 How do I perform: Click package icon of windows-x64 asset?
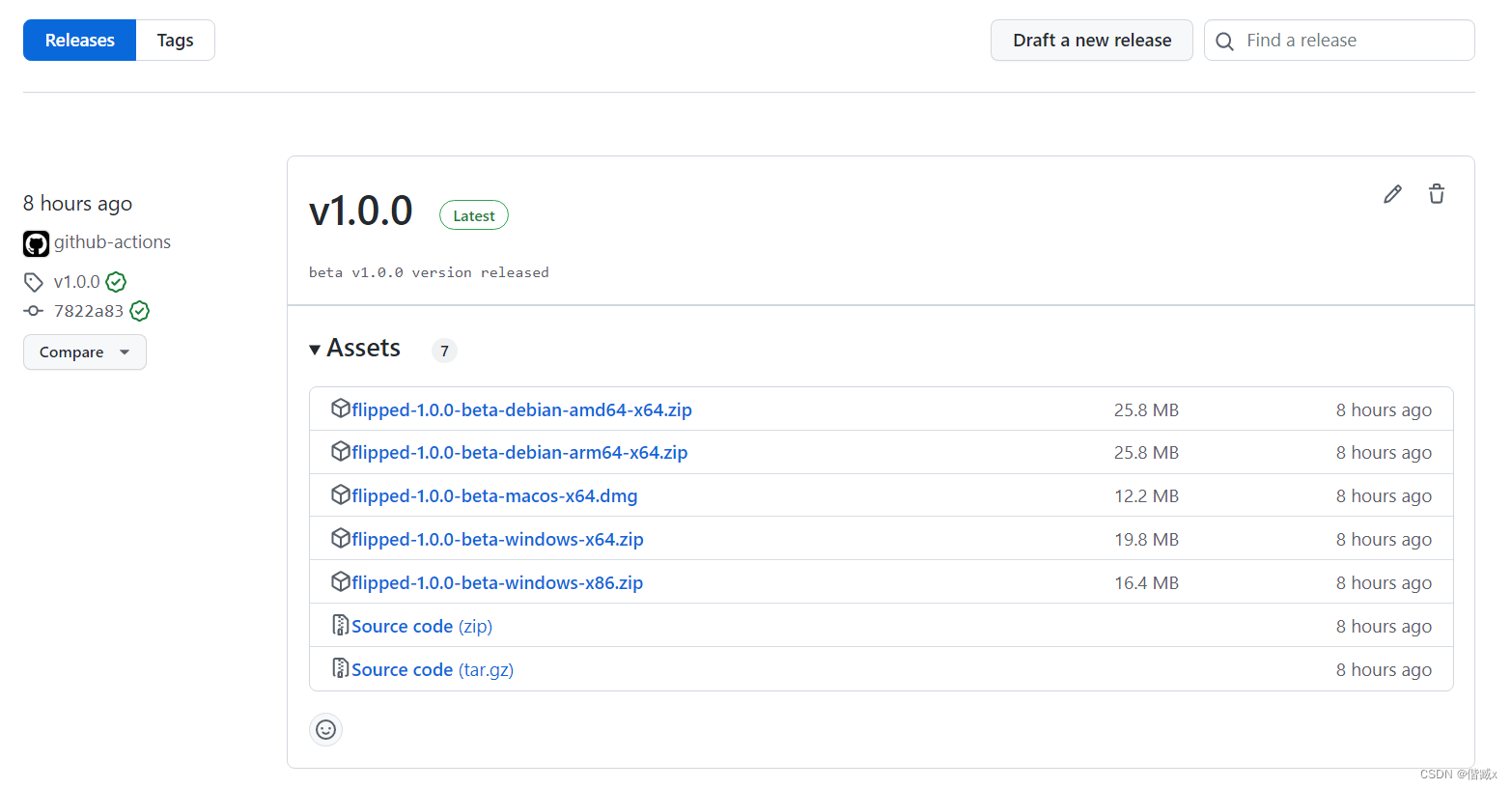click(x=340, y=538)
